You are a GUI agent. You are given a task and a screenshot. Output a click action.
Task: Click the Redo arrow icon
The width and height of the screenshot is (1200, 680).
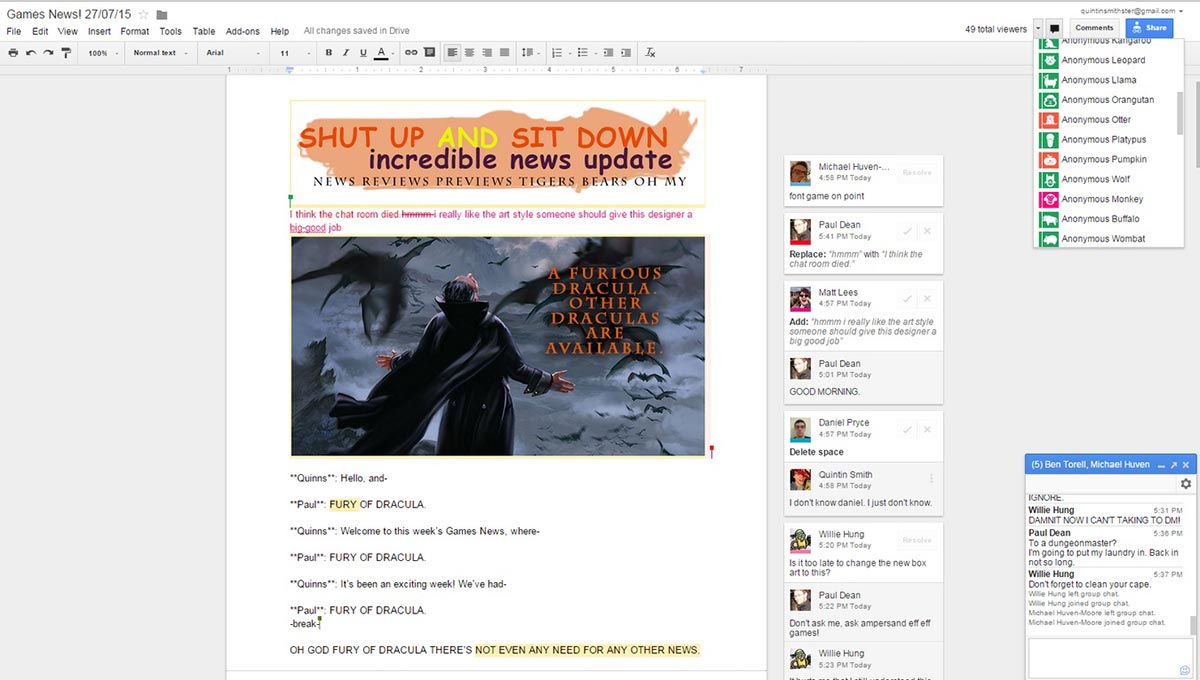[x=48, y=53]
